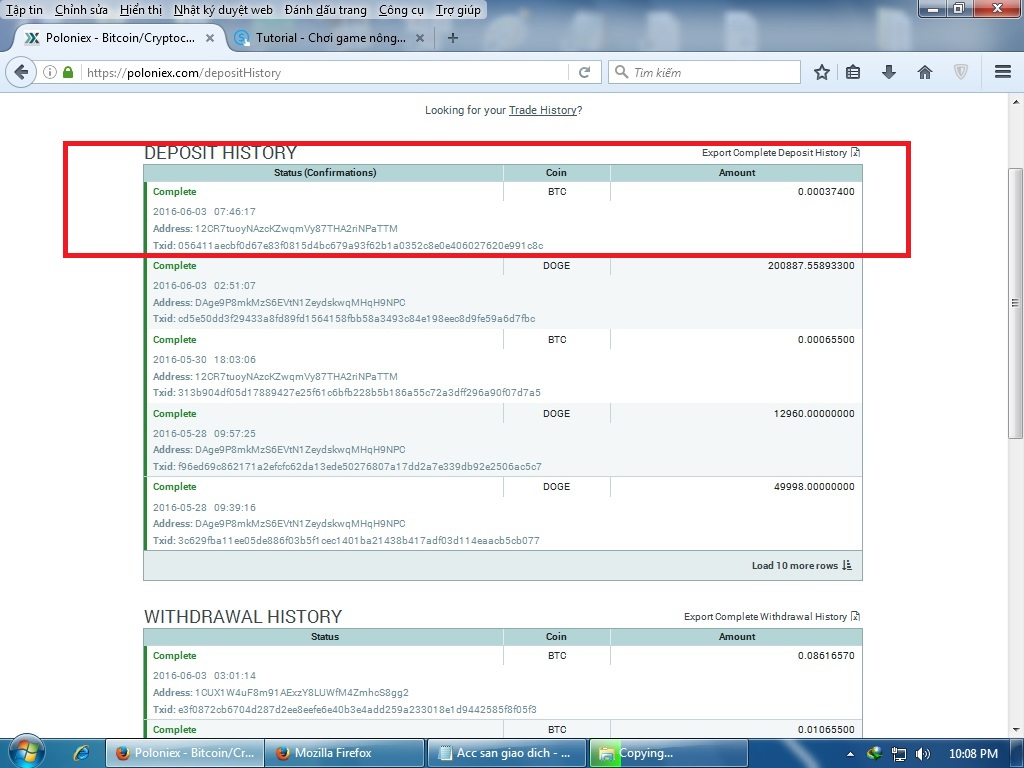Click withdrawal address 1CUX1W4uF8m91AExzY8LUWfM4ZmhcS8gg2
The height and width of the screenshot is (768, 1024).
[302, 692]
